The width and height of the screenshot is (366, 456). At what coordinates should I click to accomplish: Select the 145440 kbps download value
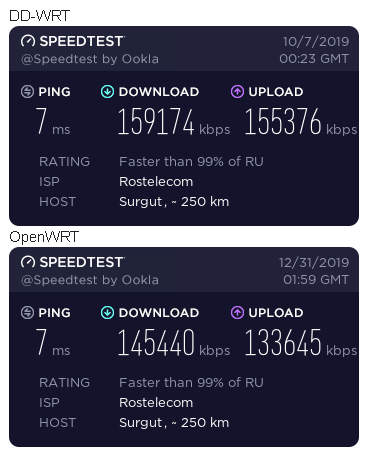pyautogui.click(x=174, y=342)
